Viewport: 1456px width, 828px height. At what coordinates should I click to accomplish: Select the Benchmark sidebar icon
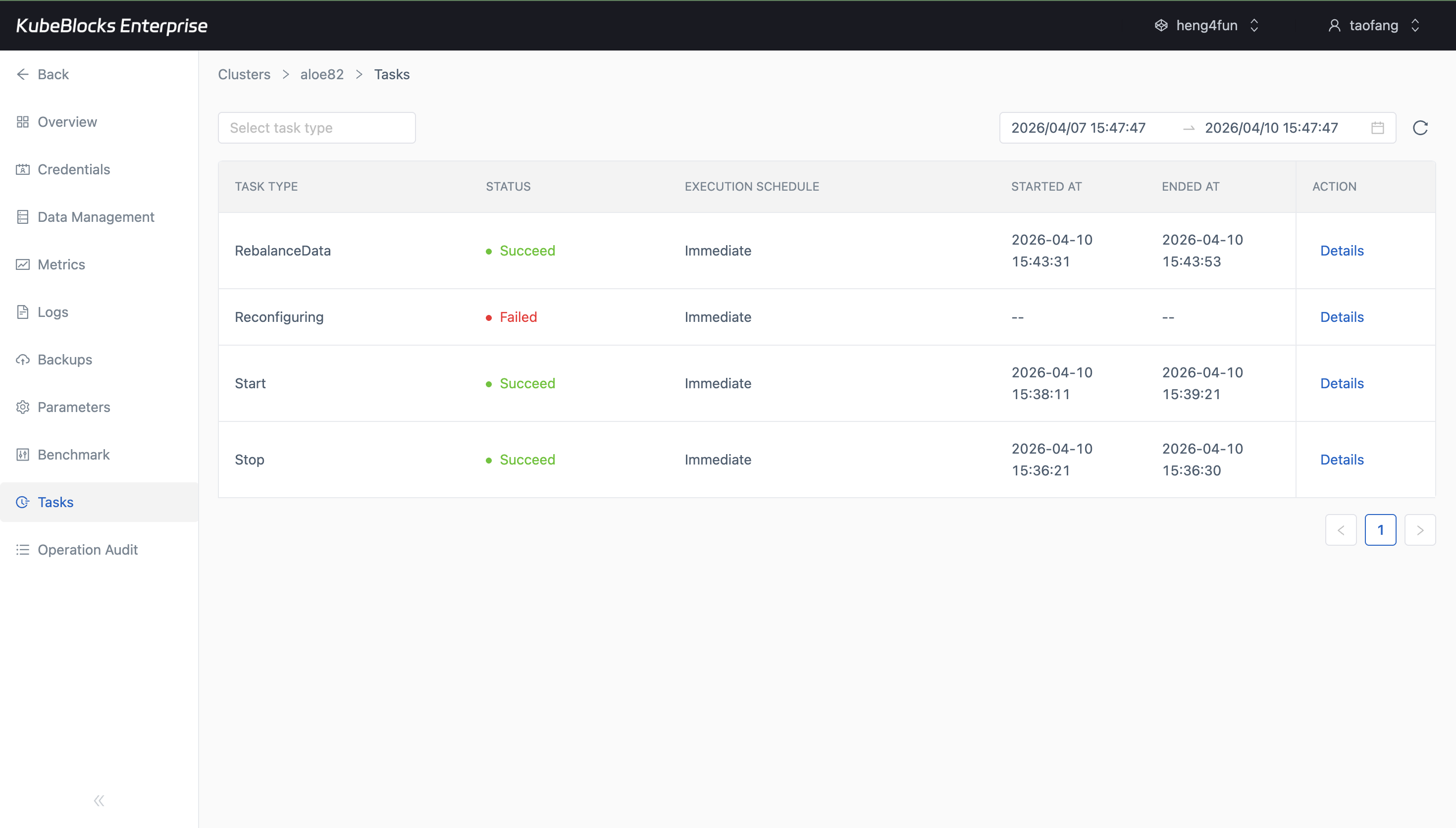pos(23,455)
